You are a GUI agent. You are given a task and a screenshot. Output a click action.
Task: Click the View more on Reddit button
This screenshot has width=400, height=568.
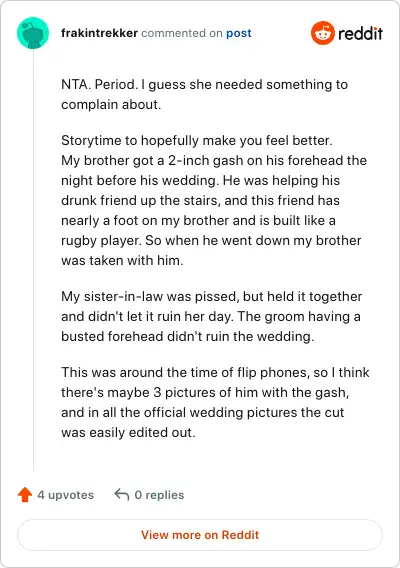(200, 535)
